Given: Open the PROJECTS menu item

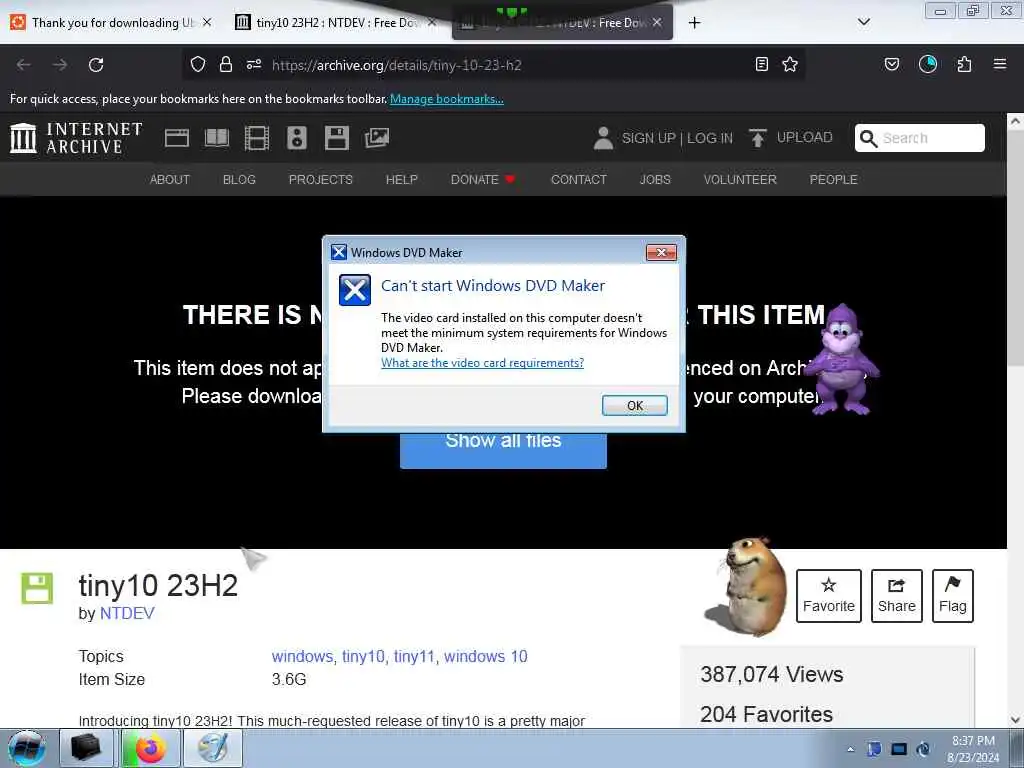Looking at the screenshot, I should 321,180.
